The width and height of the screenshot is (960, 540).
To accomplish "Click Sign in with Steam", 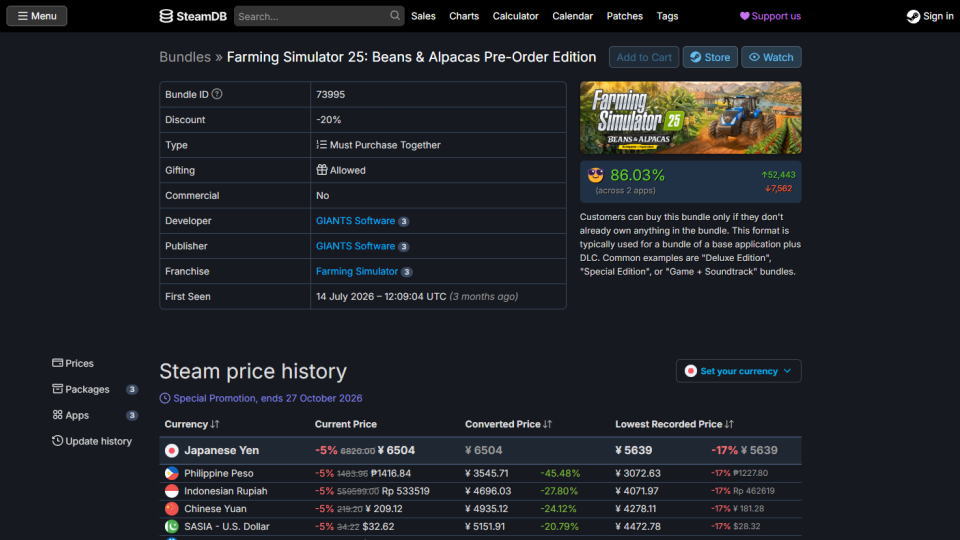I will (930, 16).
